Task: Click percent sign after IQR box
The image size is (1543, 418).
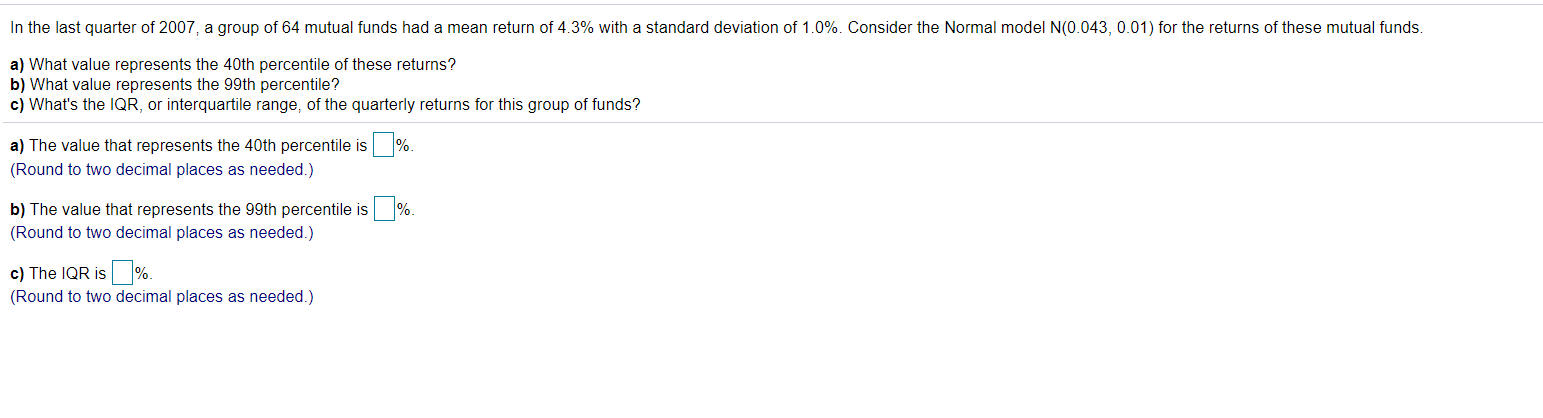Action: tap(142, 273)
